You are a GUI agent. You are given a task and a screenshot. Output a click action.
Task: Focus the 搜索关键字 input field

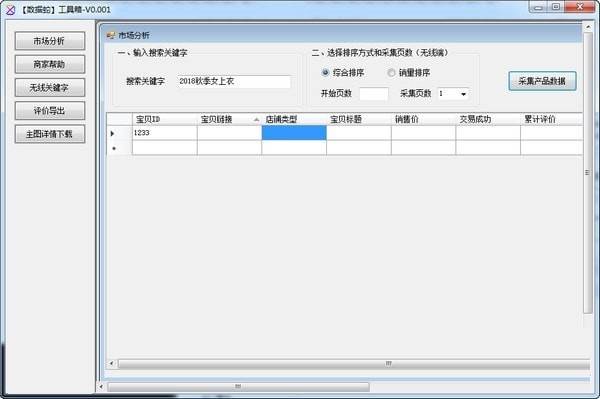click(x=234, y=81)
